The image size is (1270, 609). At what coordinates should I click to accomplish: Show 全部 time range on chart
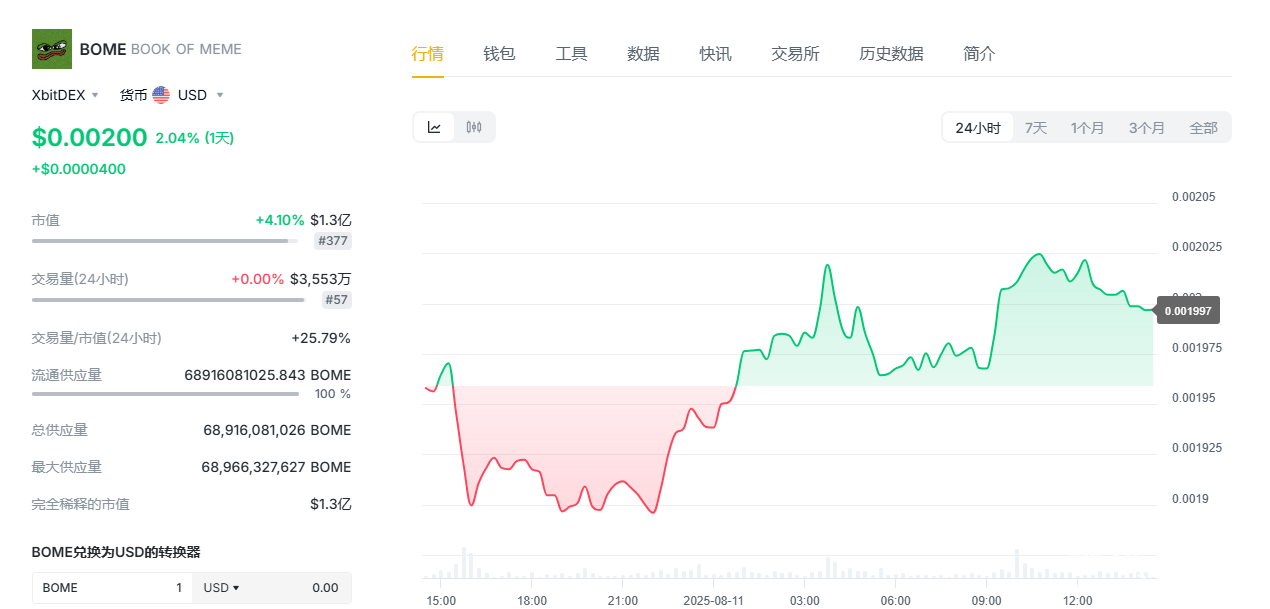pyautogui.click(x=1203, y=128)
